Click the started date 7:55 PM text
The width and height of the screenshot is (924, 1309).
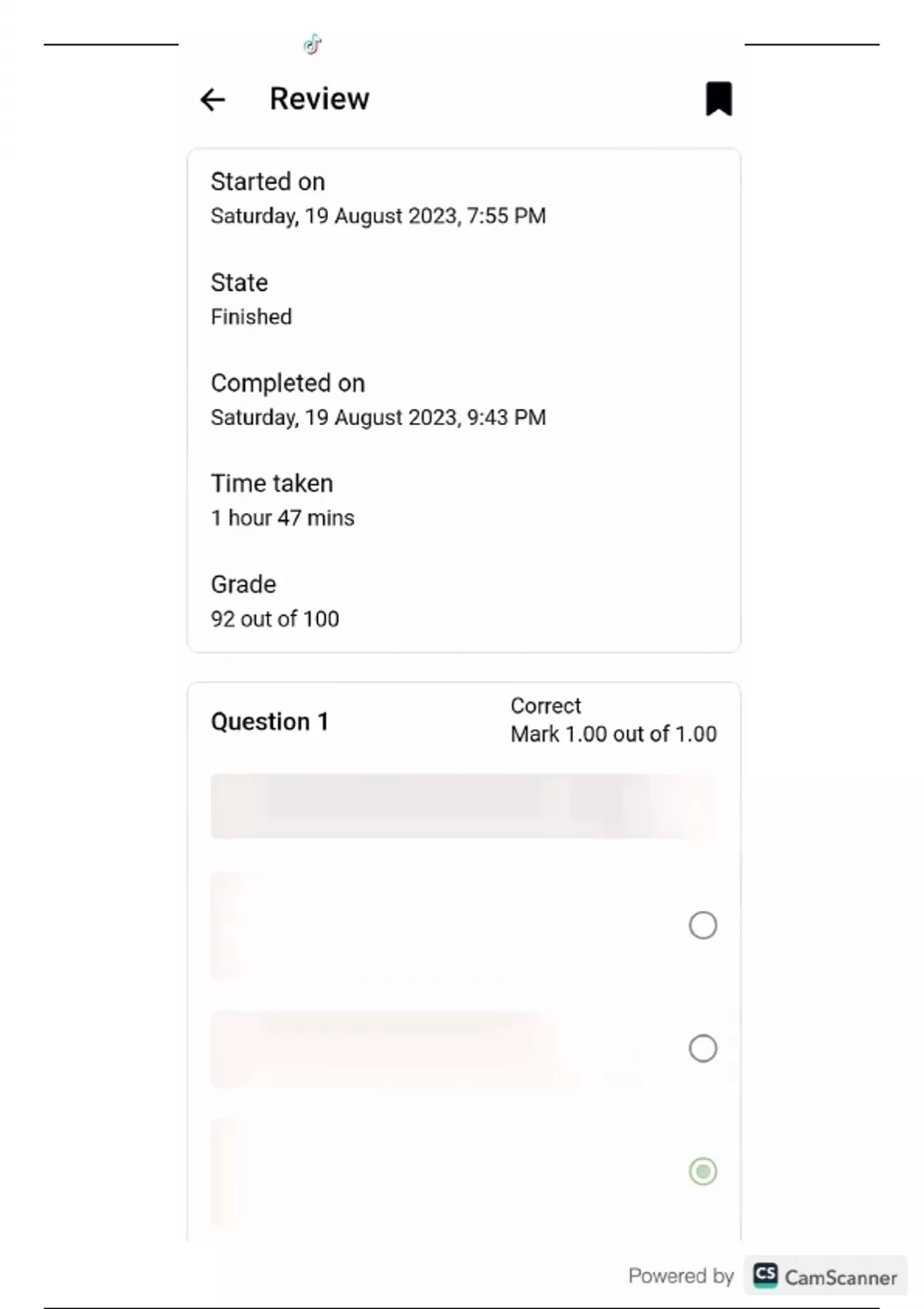[378, 216]
